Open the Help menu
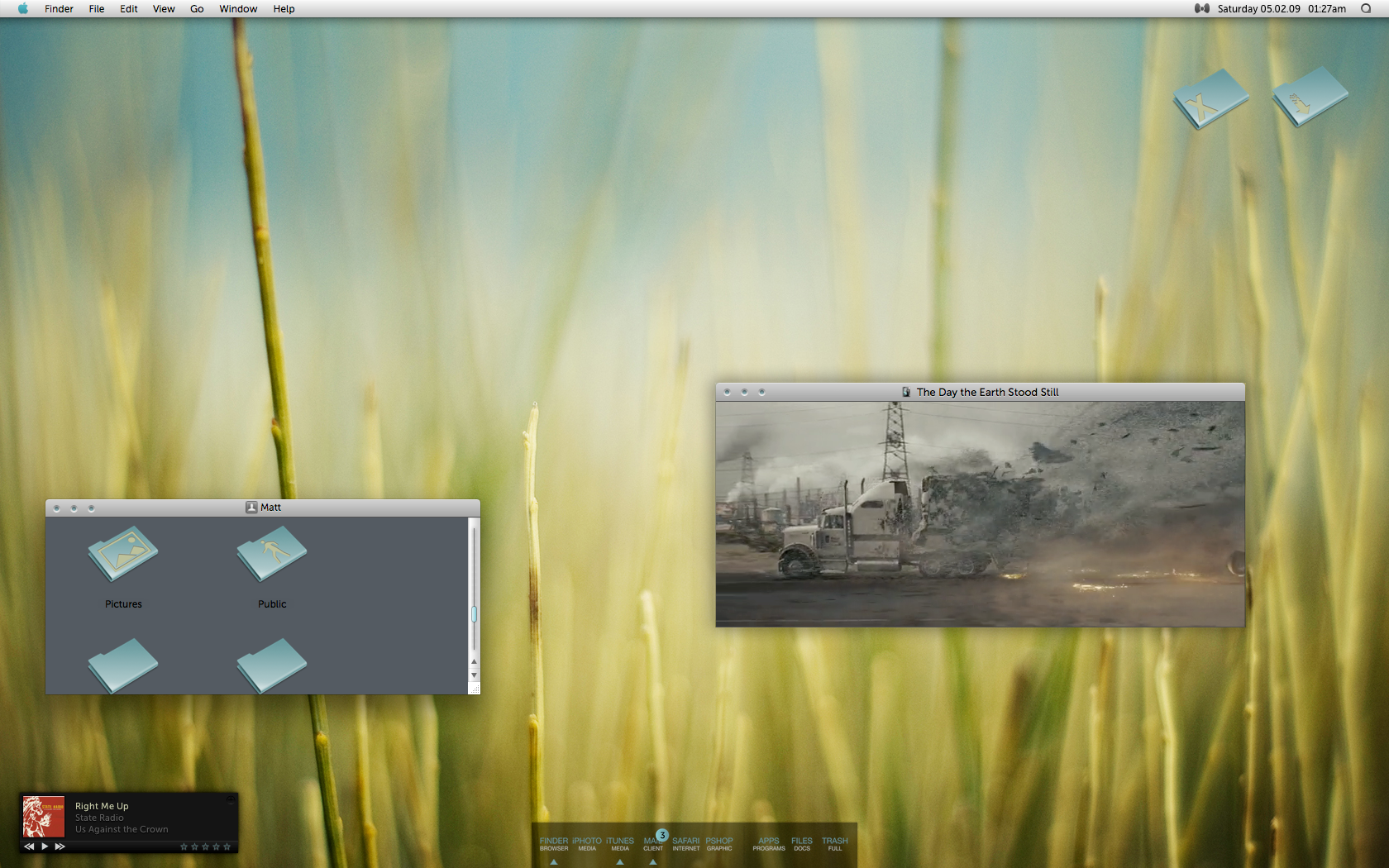Image resolution: width=1389 pixels, height=868 pixels. [284, 9]
